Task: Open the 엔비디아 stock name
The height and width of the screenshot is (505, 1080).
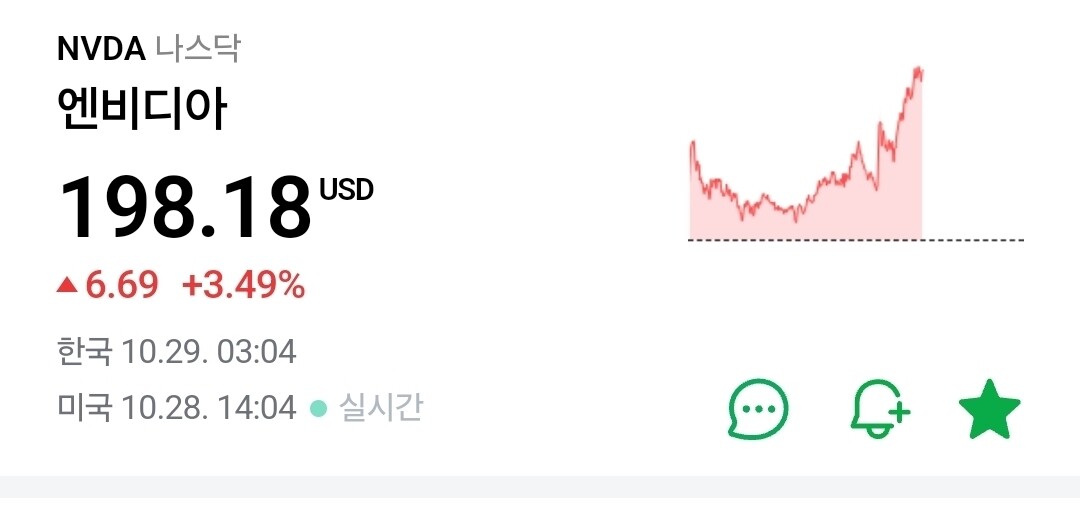Action: 143,110
